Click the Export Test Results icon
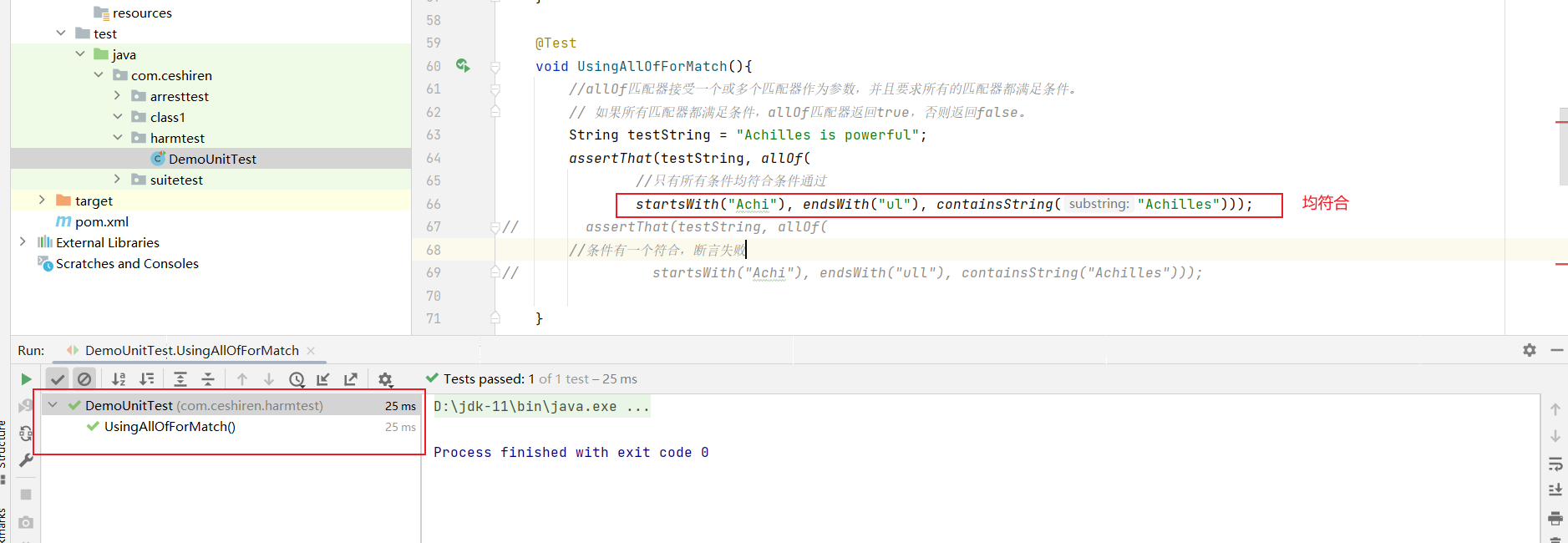 351,379
